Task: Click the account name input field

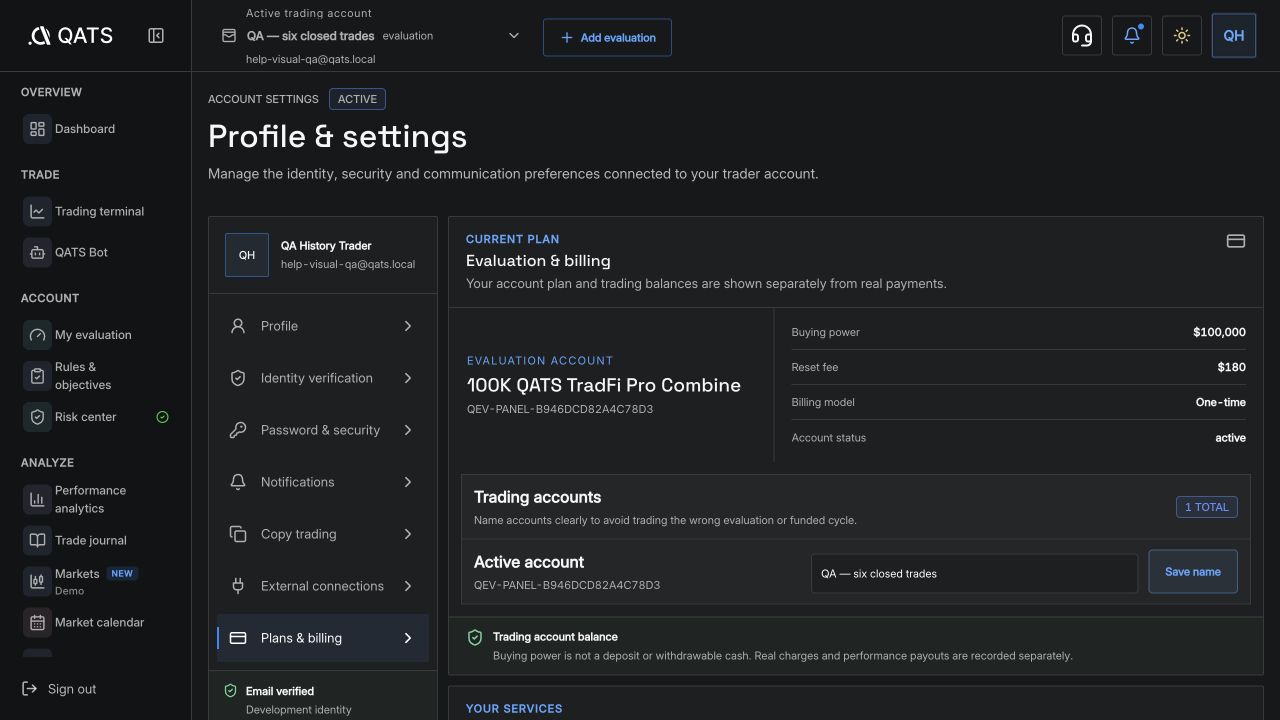Action: [974, 573]
